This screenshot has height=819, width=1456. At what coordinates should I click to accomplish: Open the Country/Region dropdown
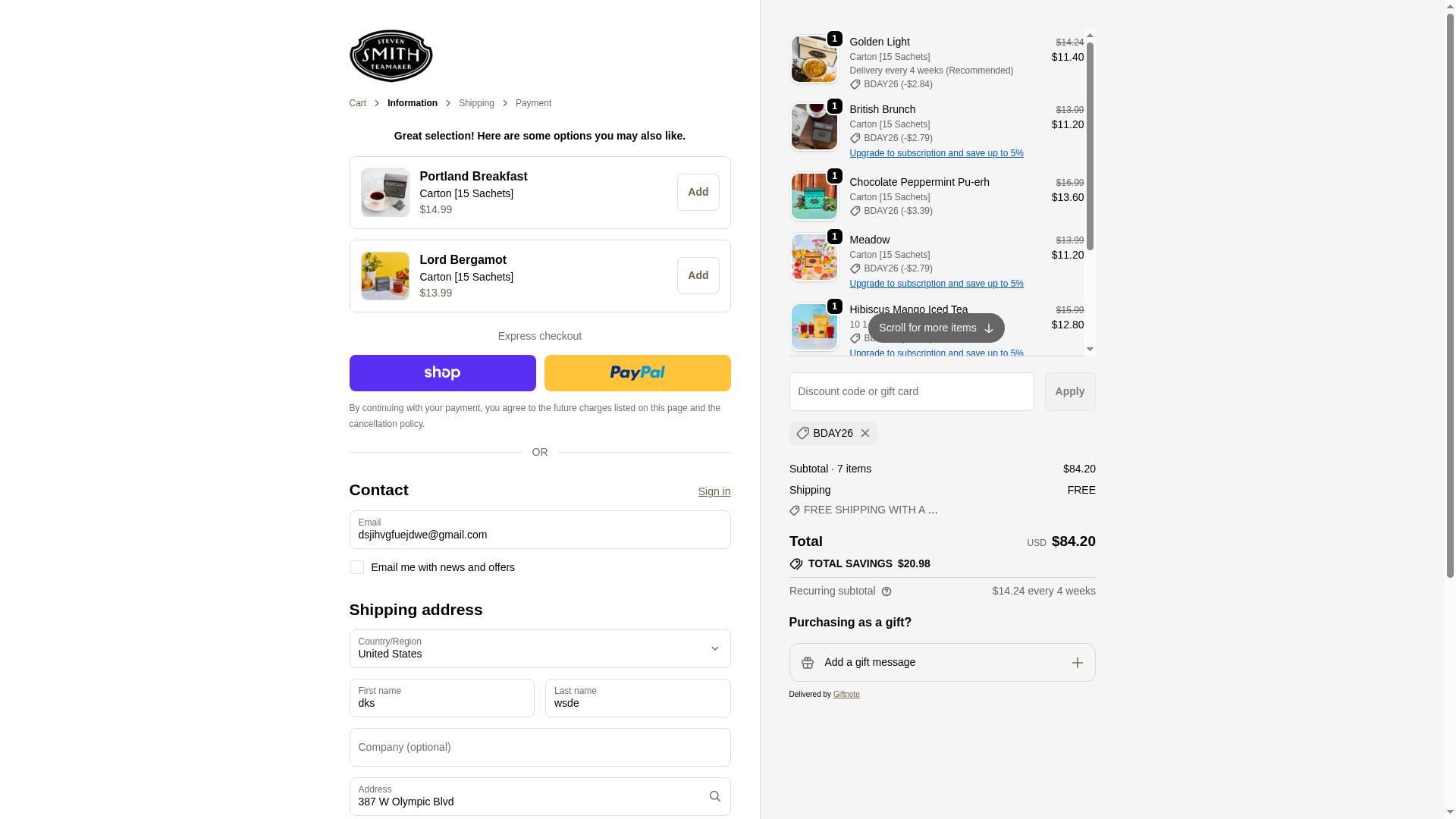tap(539, 648)
